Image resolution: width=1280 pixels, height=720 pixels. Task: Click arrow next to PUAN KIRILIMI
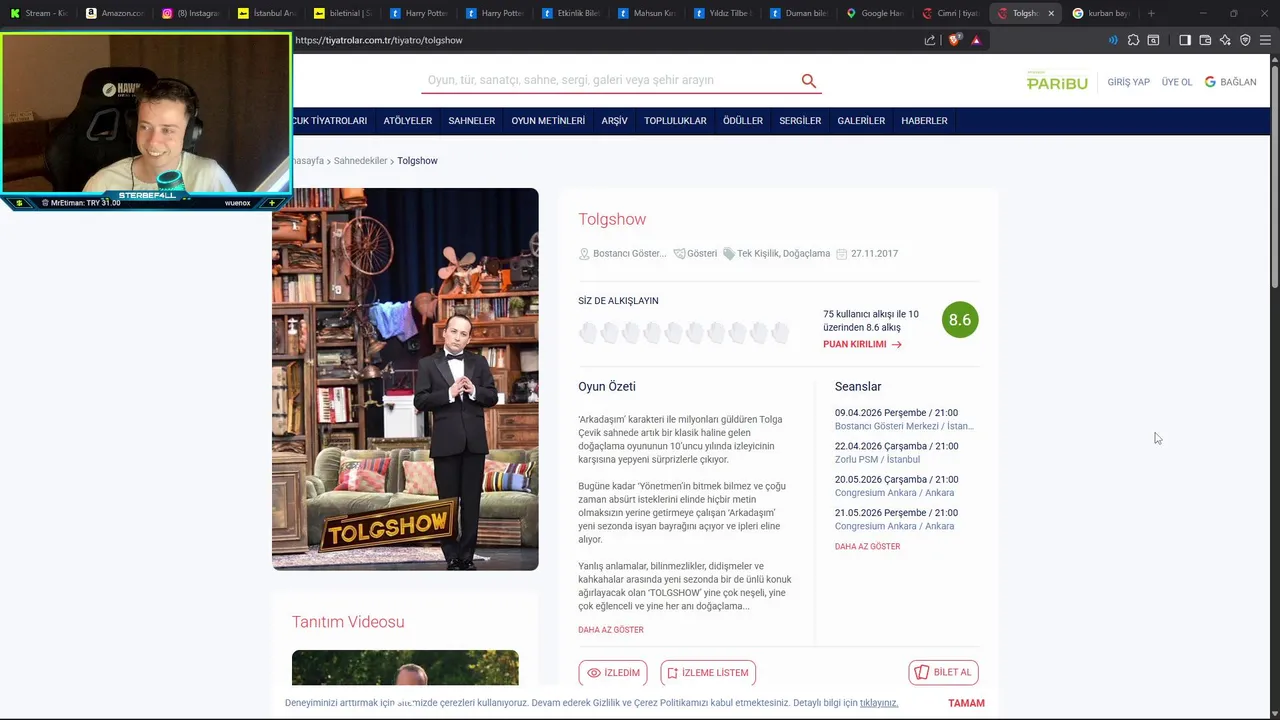(896, 344)
